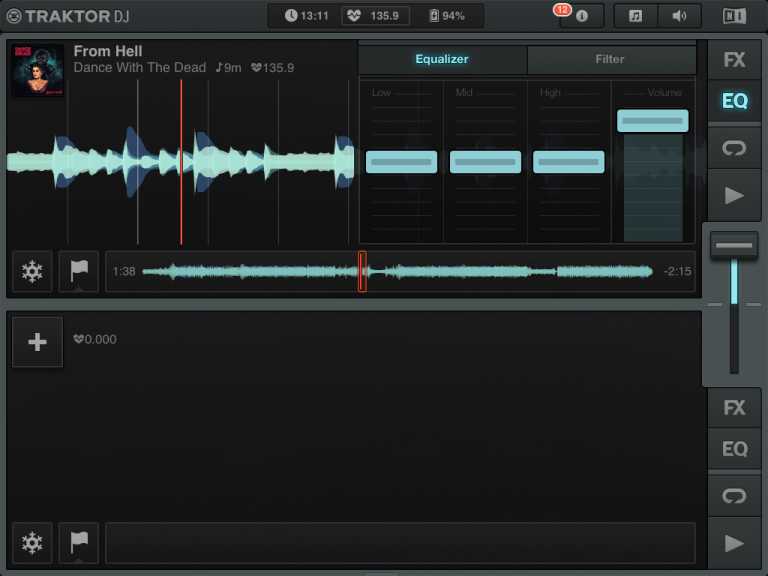The image size is (768, 576).
Task: Tap the remaining time -2:15
Action: pyautogui.click(x=678, y=271)
